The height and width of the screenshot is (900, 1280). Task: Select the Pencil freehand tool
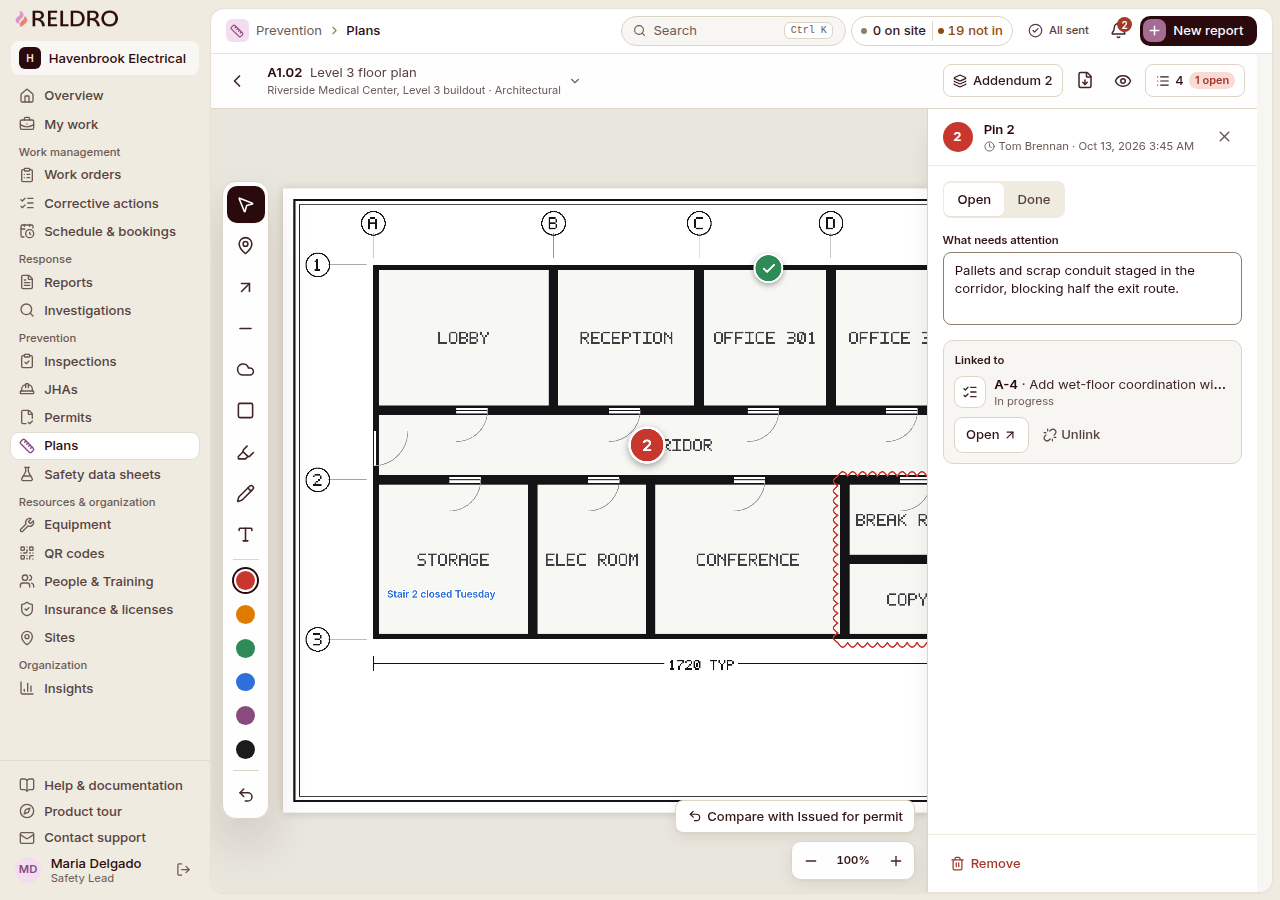pos(246,493)
